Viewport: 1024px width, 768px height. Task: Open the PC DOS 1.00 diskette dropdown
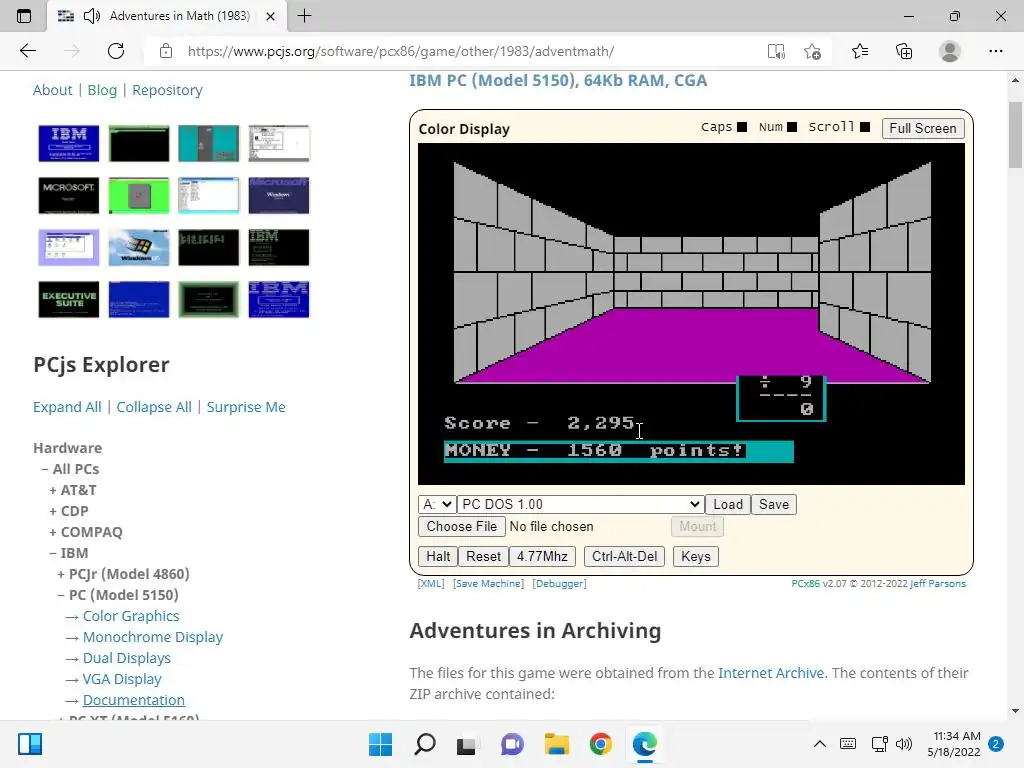581,504
